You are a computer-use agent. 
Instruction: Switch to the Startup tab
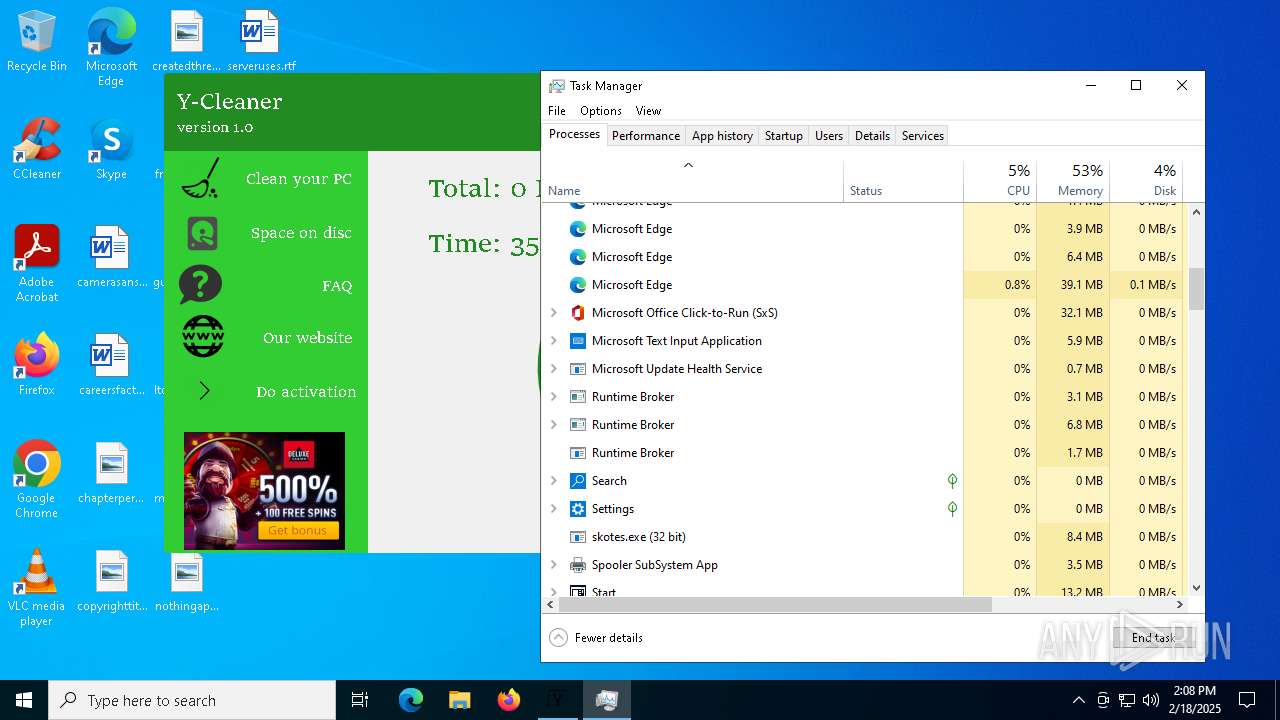[784, 136]
